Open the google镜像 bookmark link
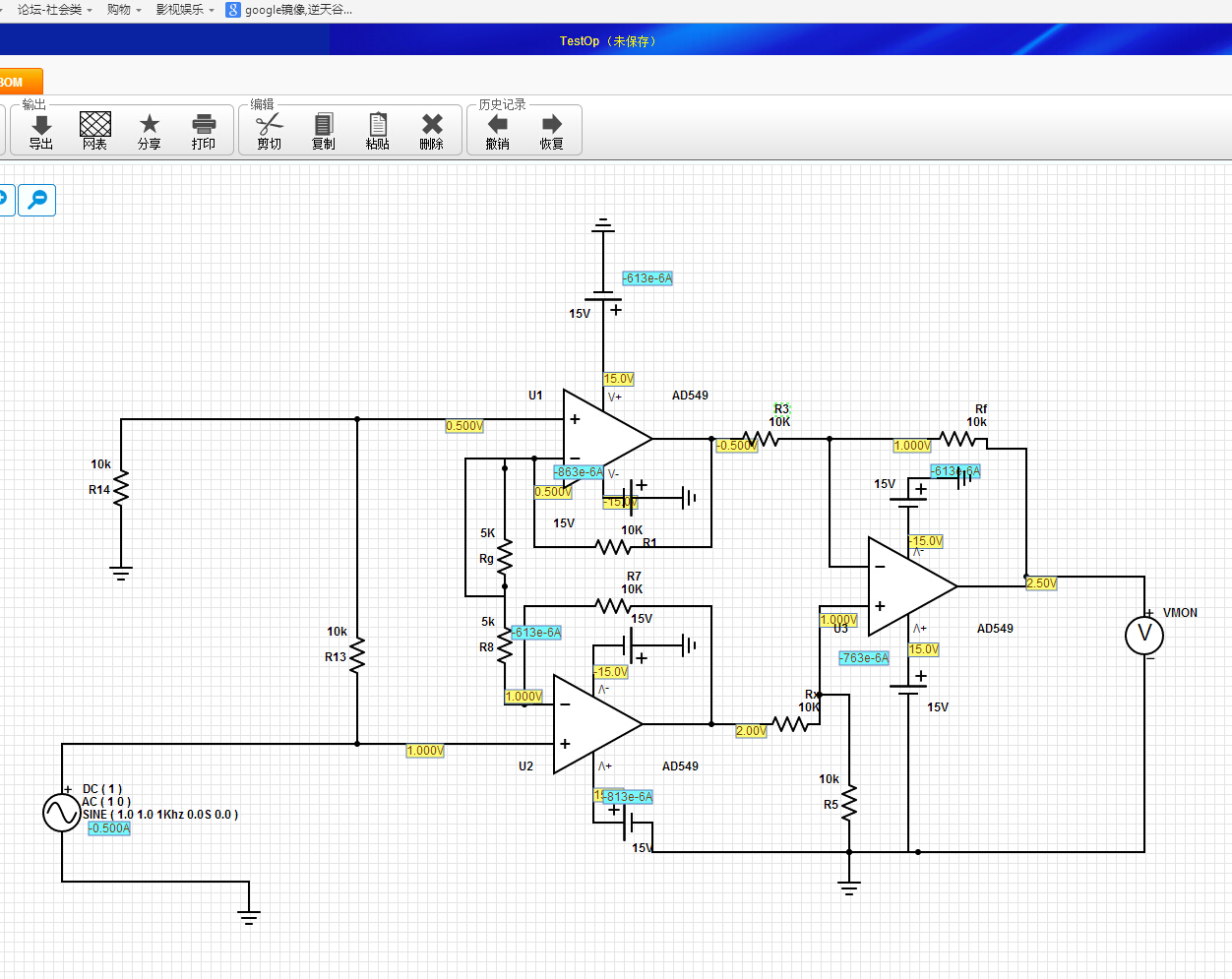1232x979 pixels. (289, 10)
